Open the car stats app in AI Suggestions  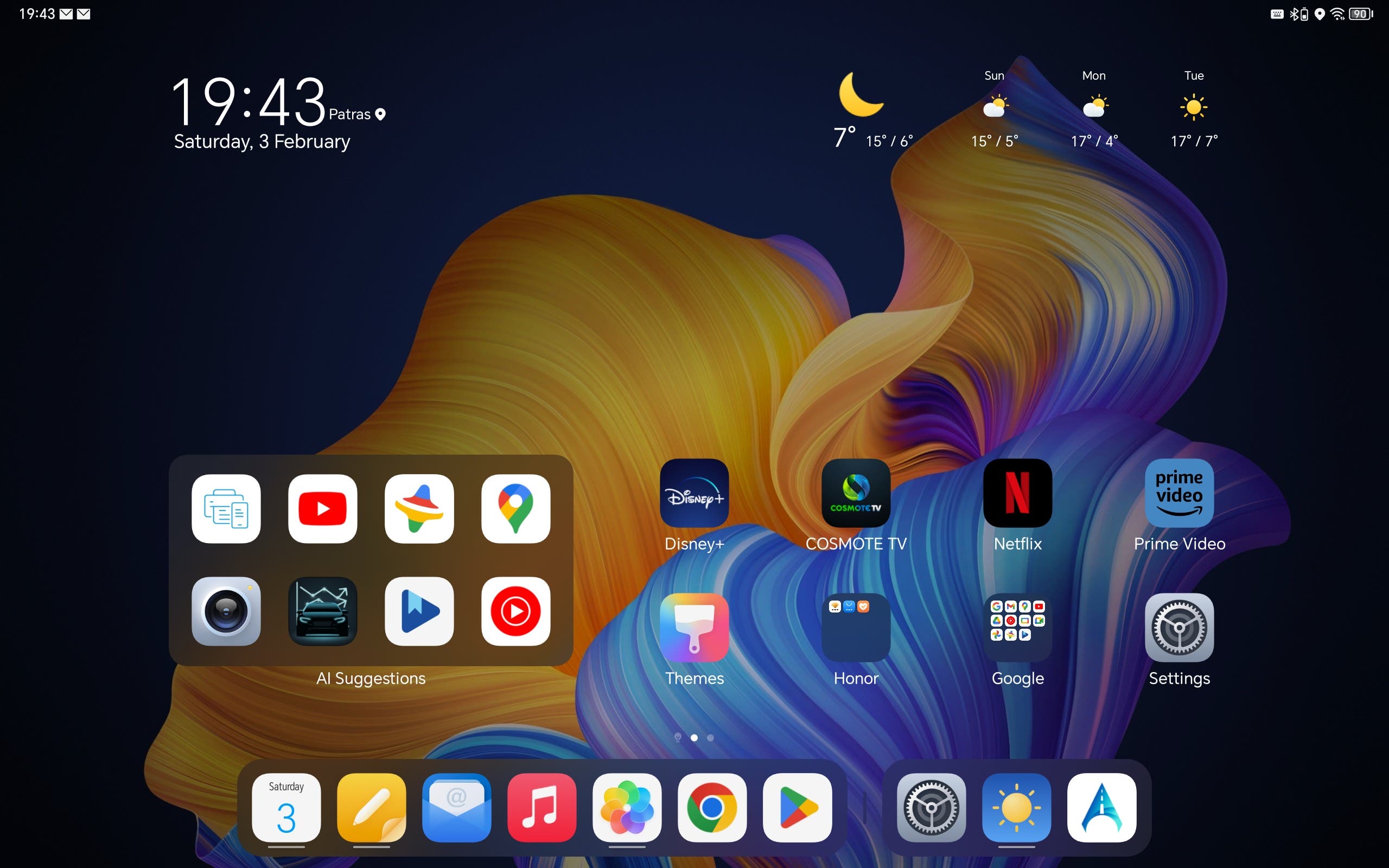coord(323,611)
